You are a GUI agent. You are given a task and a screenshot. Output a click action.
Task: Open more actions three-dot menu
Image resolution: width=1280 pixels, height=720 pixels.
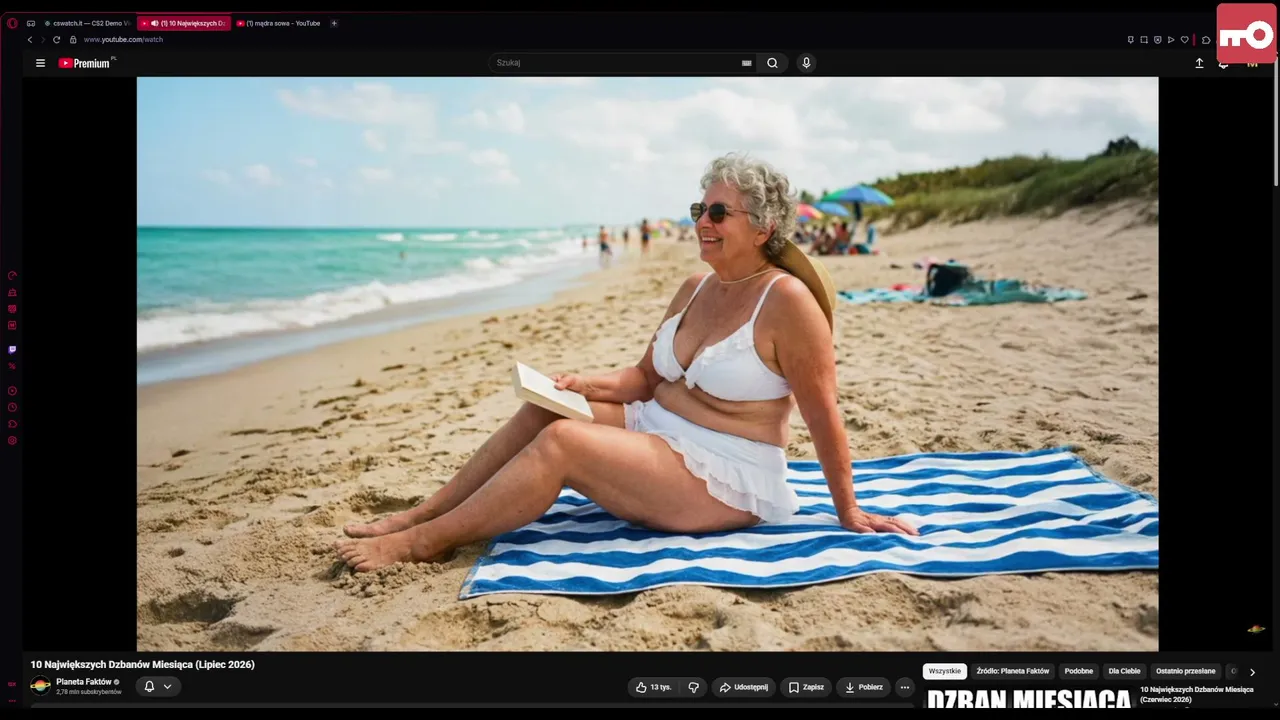pos(904,687)
